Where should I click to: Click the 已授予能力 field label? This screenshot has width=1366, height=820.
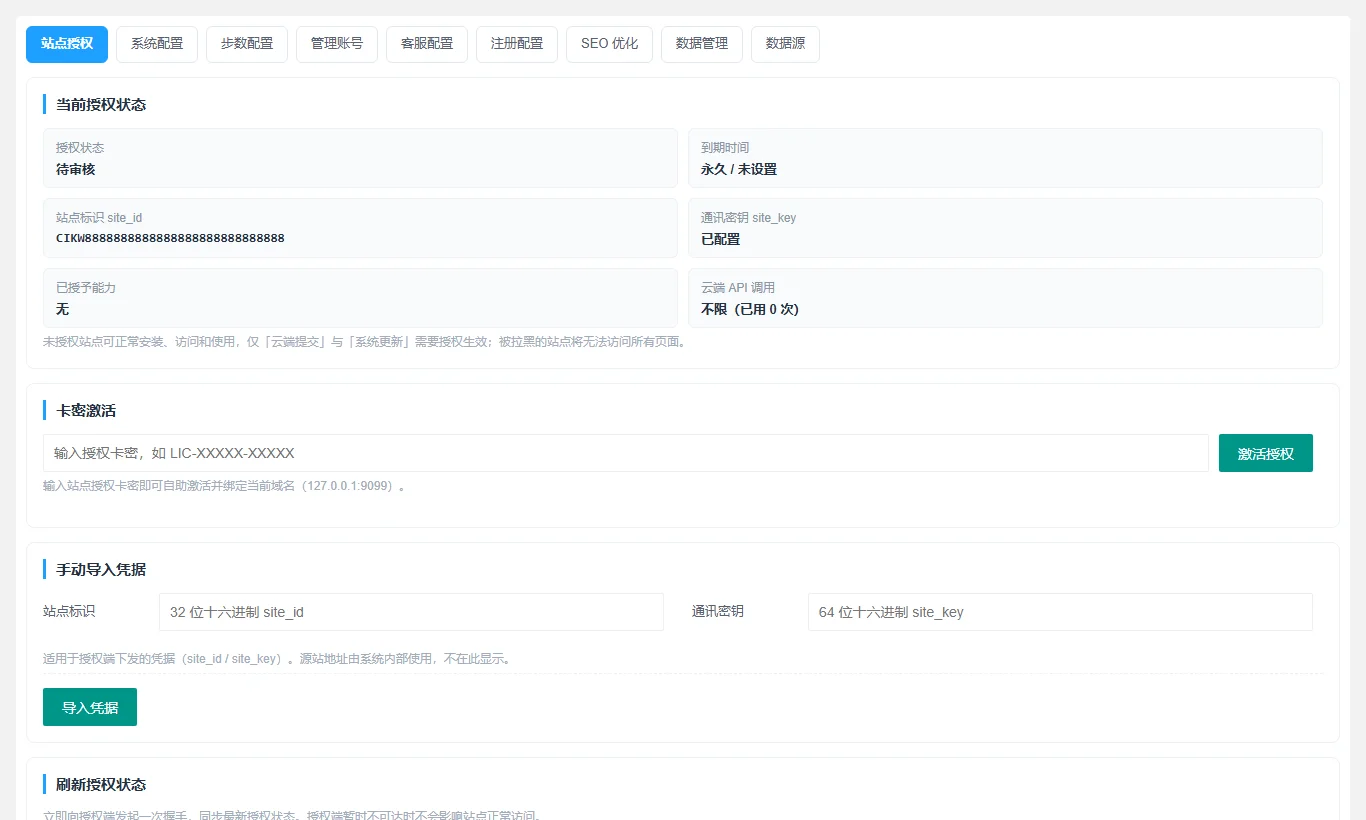86,288
